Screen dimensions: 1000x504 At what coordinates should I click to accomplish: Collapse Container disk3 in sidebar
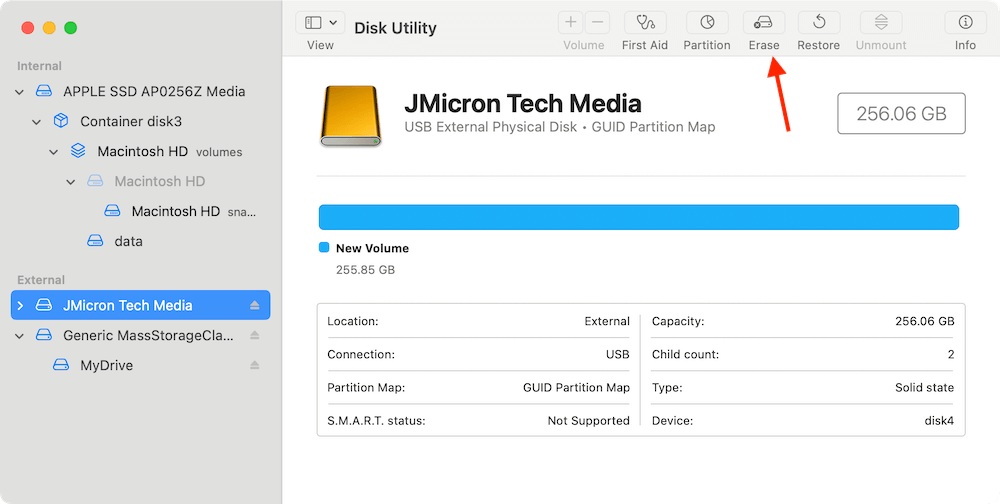[x=37, y=121]
